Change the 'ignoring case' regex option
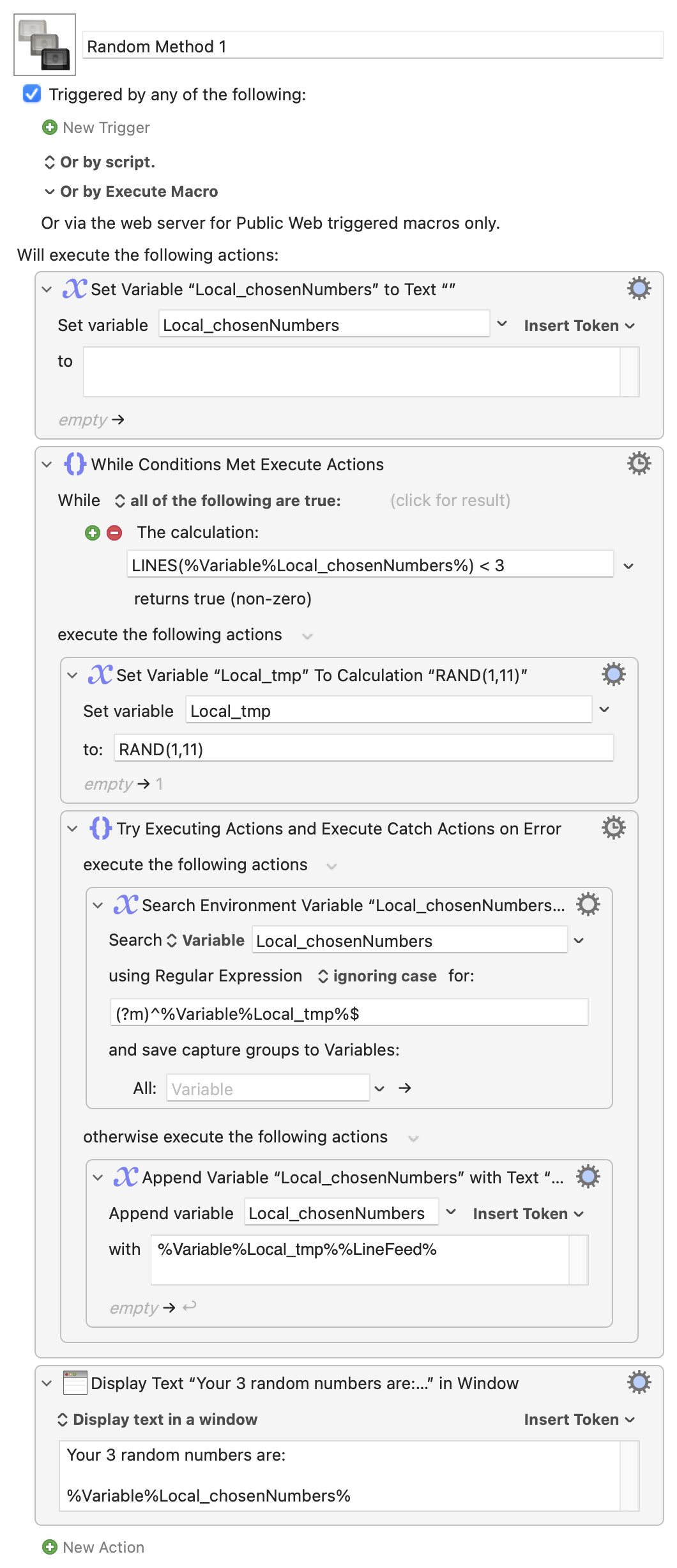This screenshot has width=677, height=1568. (377, 976)
